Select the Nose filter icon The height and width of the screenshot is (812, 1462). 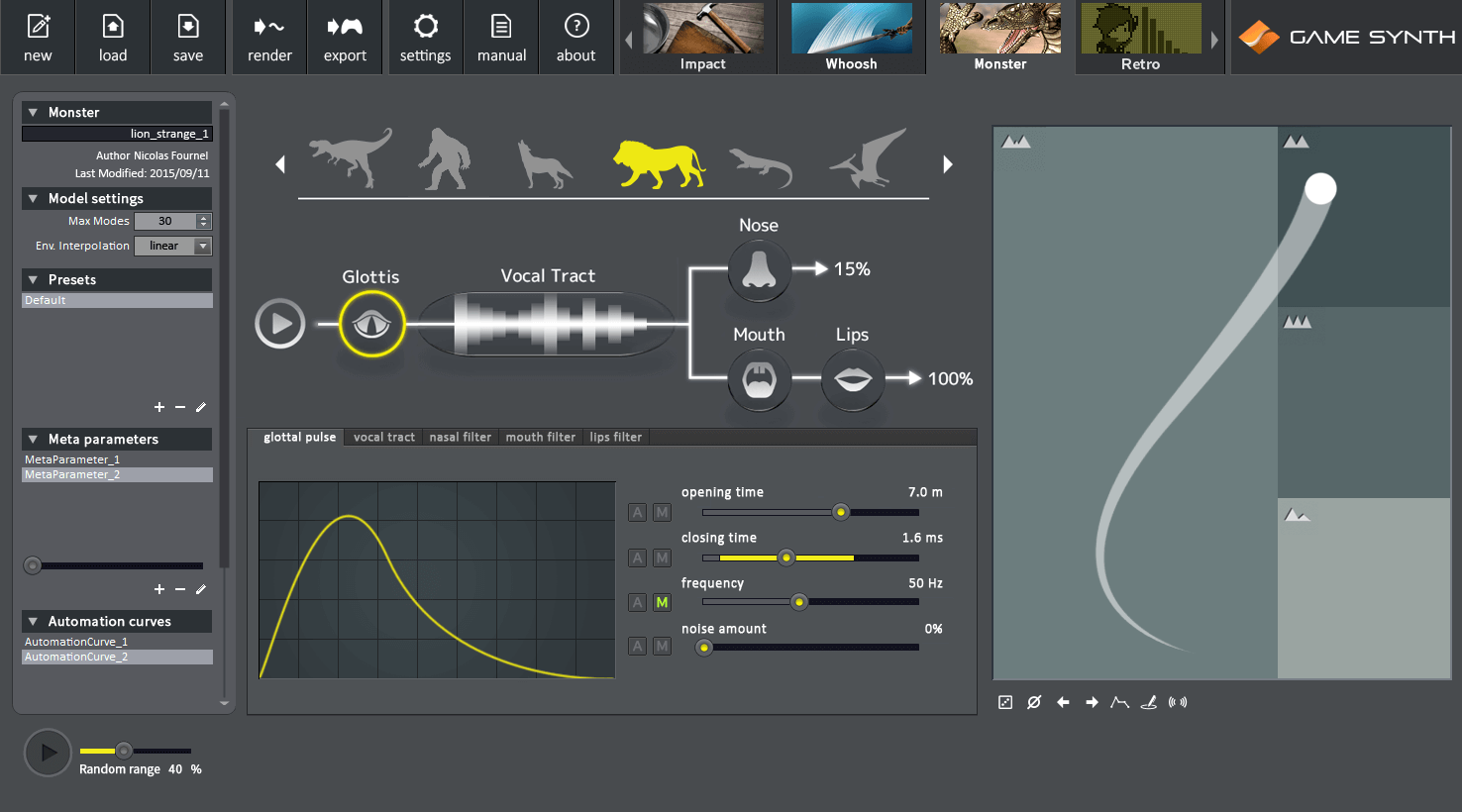click(759, 269)
